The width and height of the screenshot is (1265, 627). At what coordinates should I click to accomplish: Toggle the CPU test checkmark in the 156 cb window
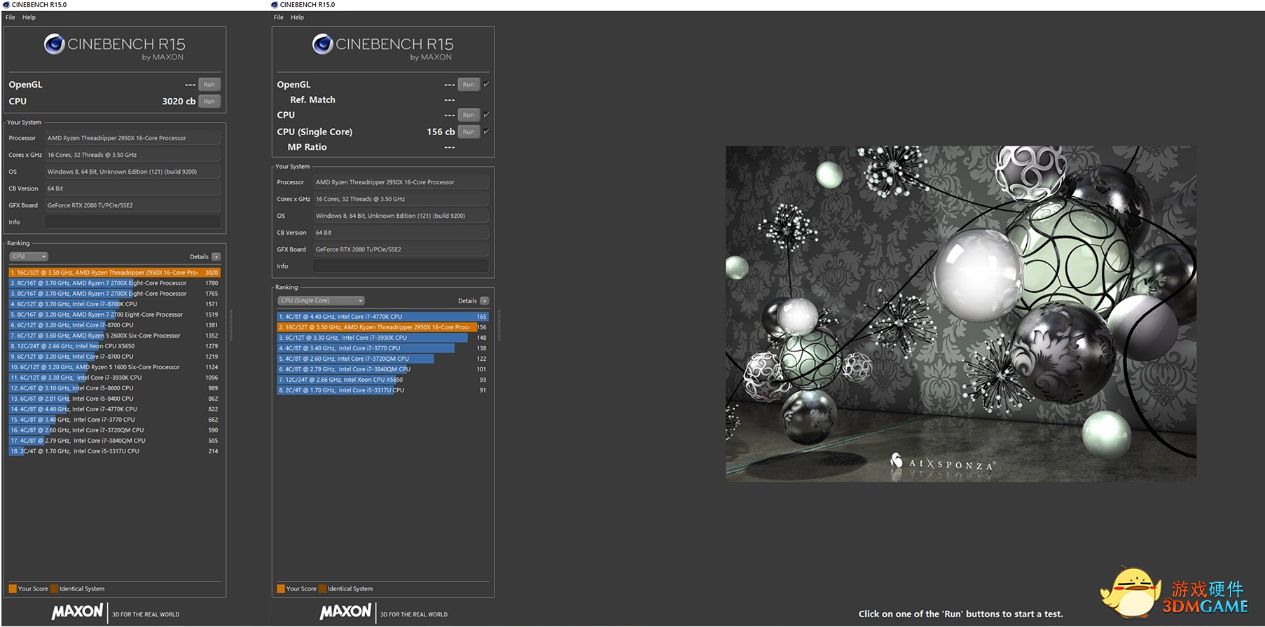486,115
